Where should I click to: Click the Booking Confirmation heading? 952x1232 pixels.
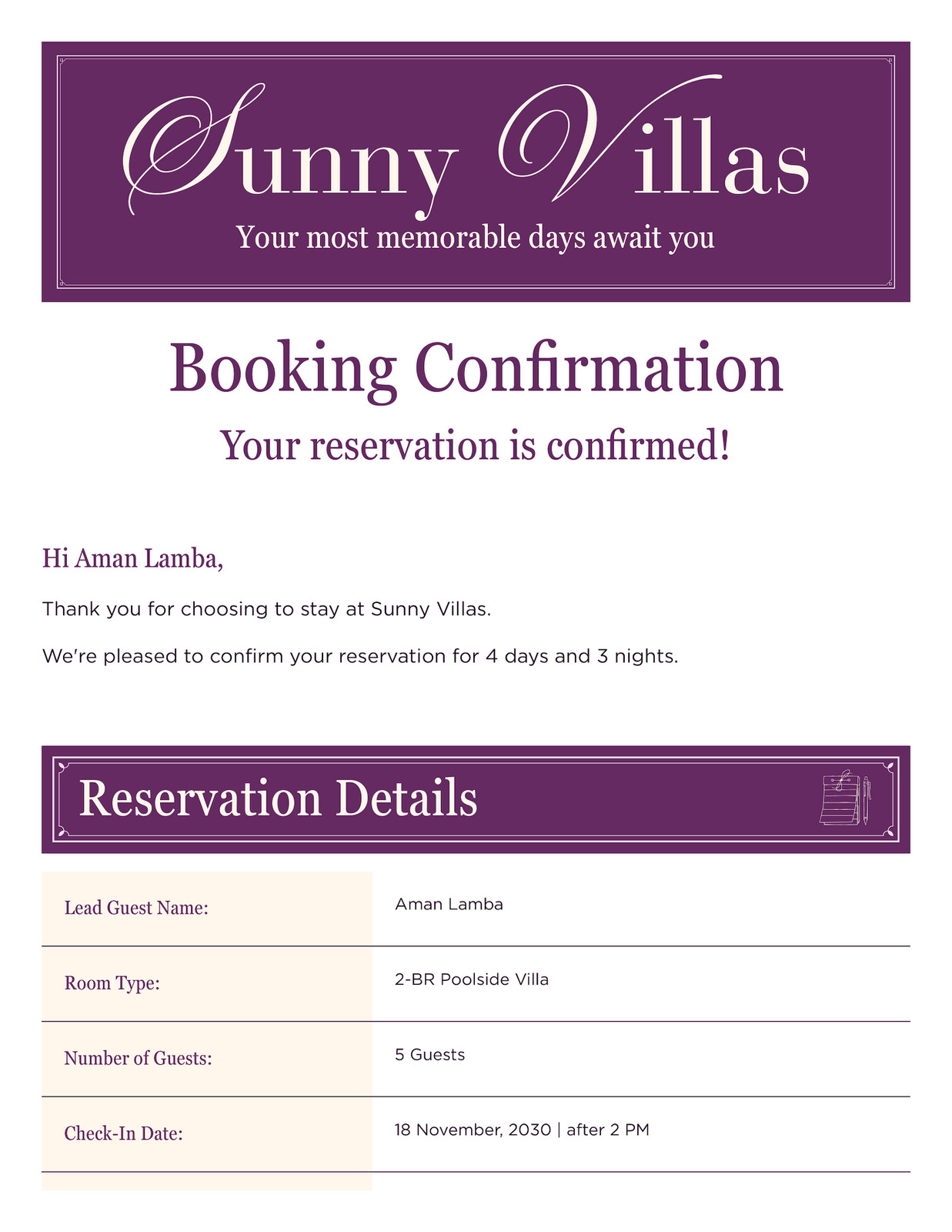point(476,369)
